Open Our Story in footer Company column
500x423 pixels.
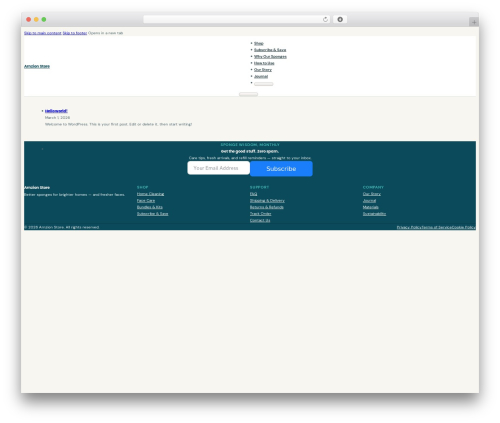point(372,194)
